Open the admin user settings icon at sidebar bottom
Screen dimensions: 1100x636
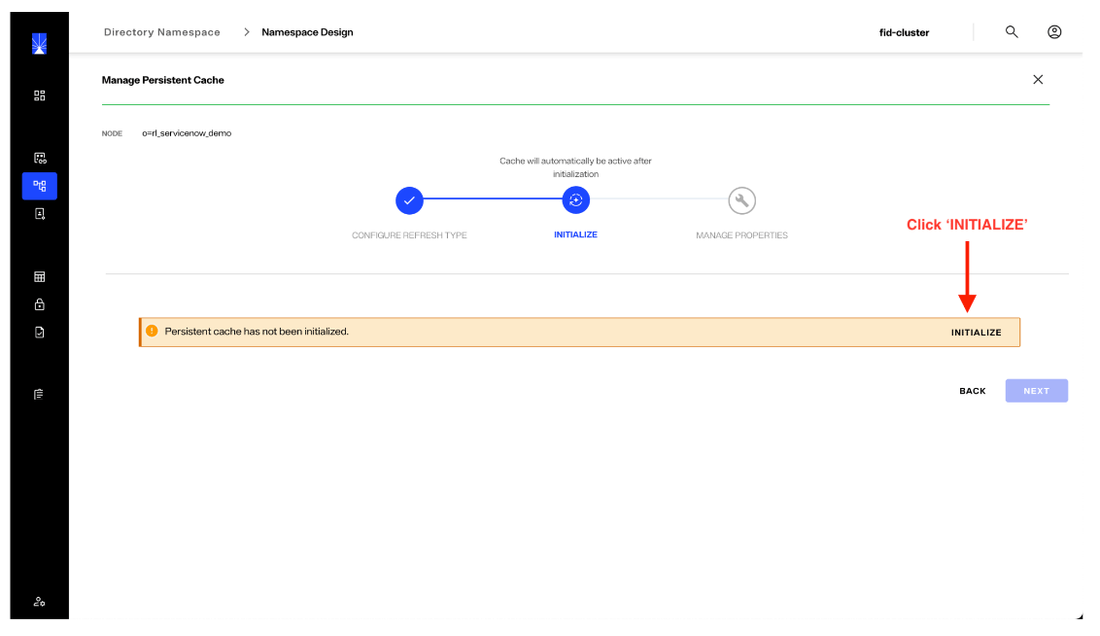click(39, 602)
